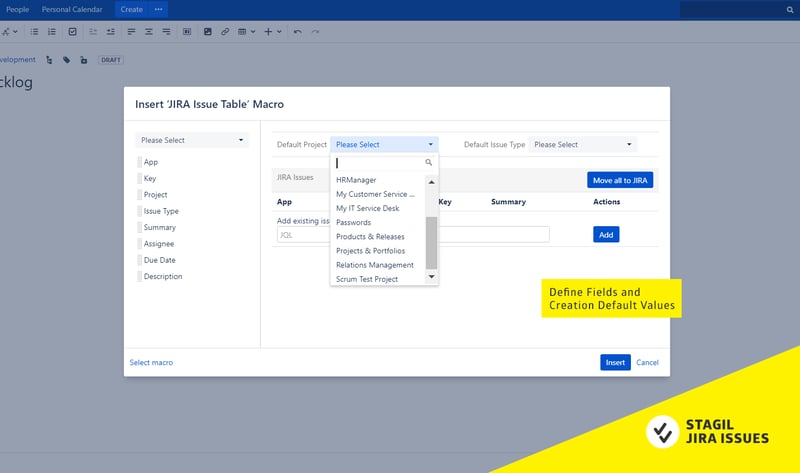Click the numbered list toolbar icon
This screenshot has width=800, height=473.
tap(52, 32)
